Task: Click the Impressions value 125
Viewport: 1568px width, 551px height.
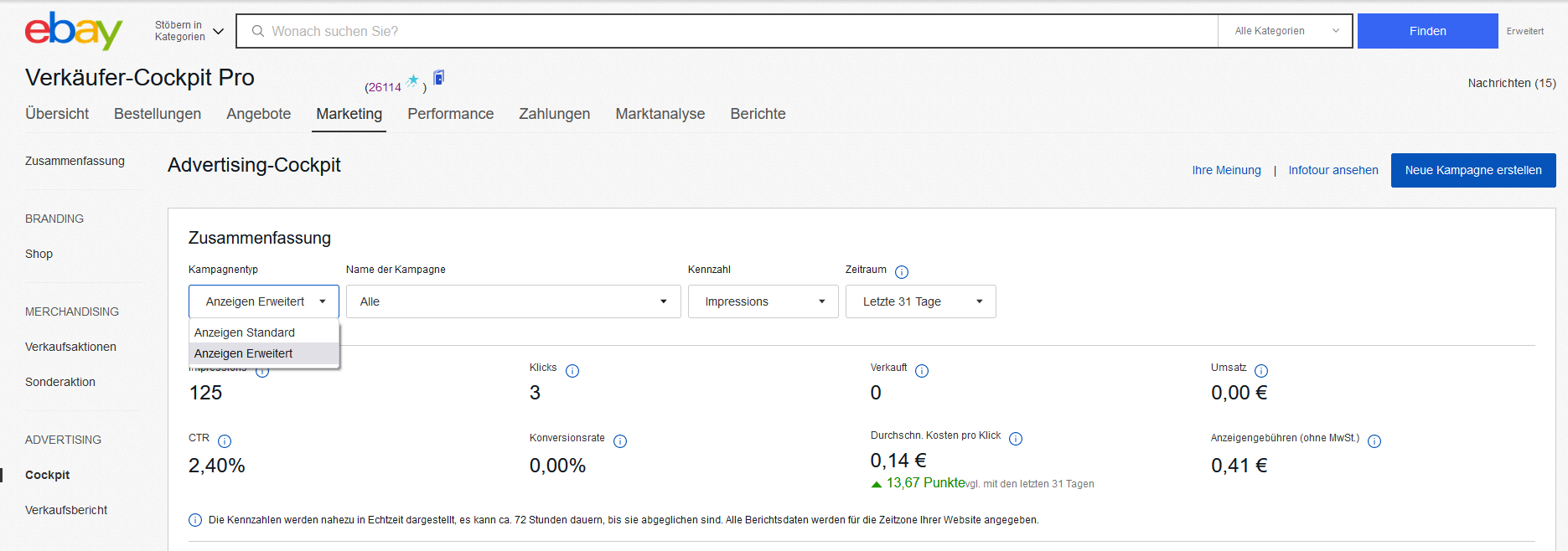Action: tap(205, 393)
